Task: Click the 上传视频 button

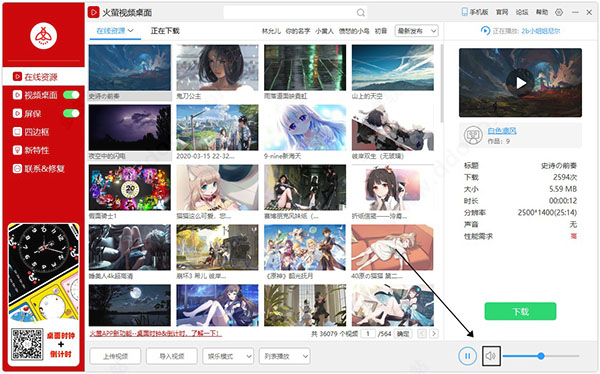Action: click(115, 356)
